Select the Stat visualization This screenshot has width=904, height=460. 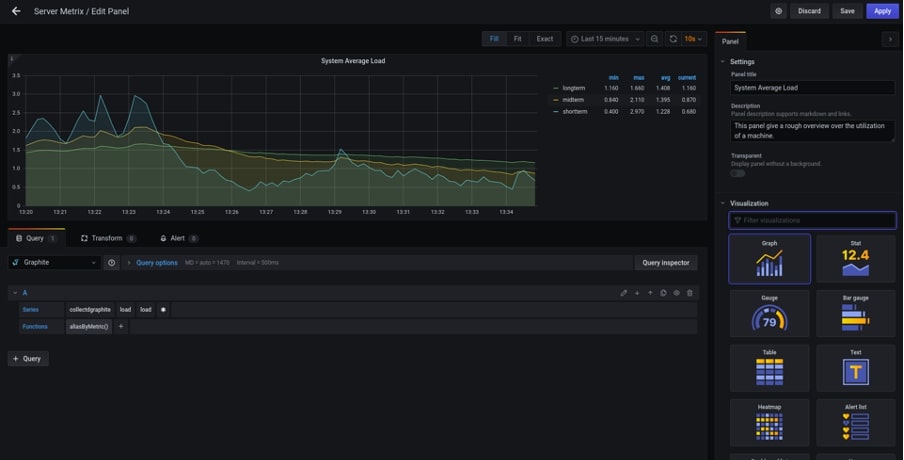856,259
